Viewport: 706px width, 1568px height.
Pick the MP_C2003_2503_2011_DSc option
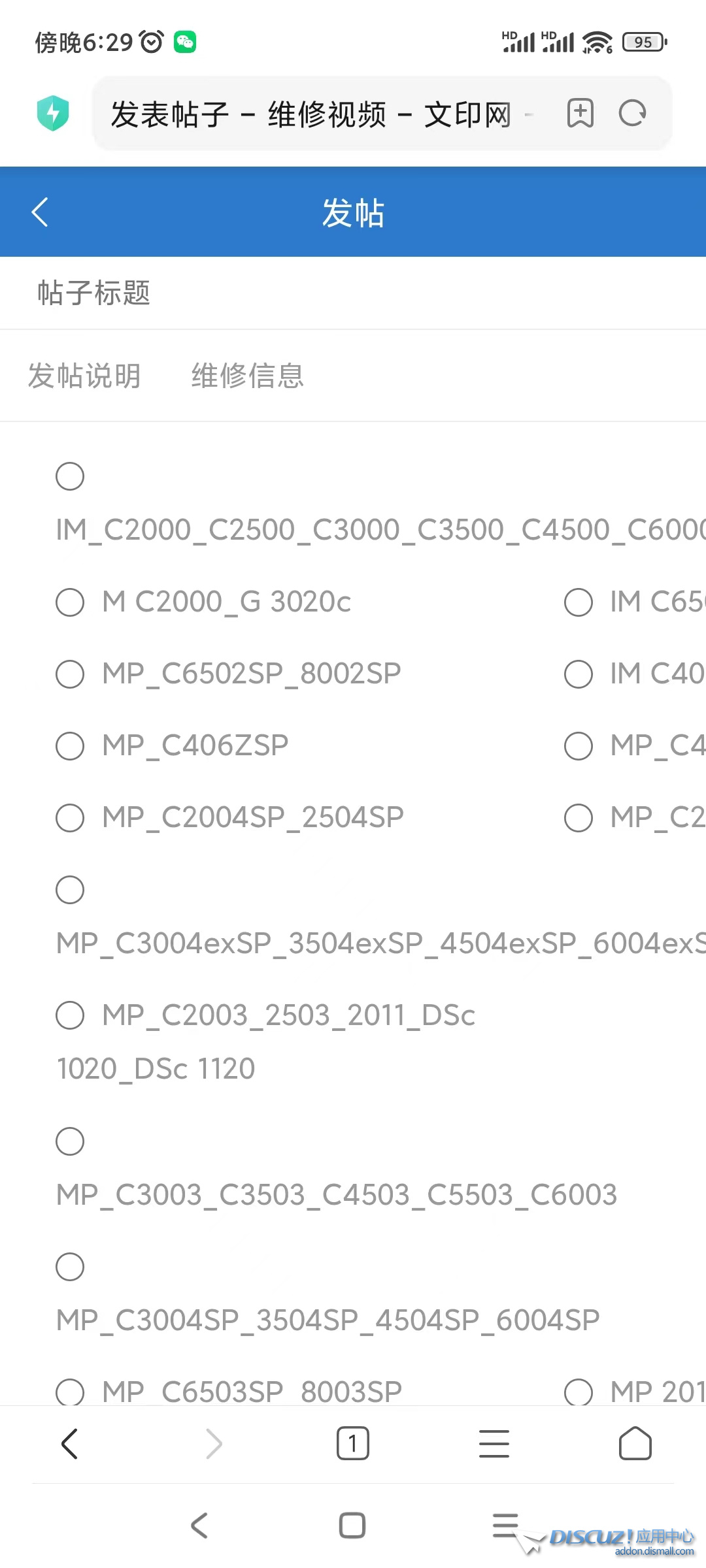[70, 1015]
